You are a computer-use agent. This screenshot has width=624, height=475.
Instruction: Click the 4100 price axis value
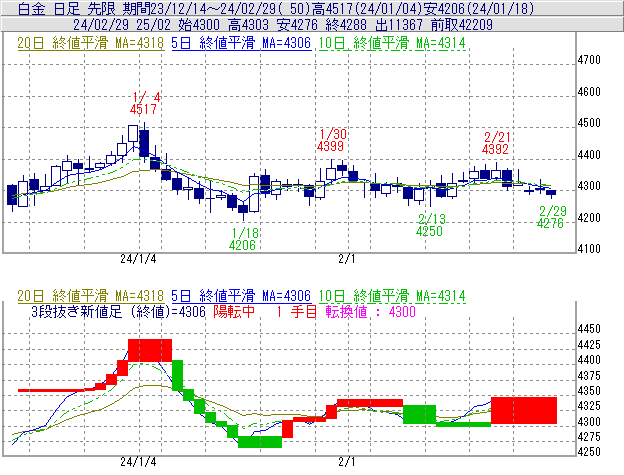coord(589,249)
